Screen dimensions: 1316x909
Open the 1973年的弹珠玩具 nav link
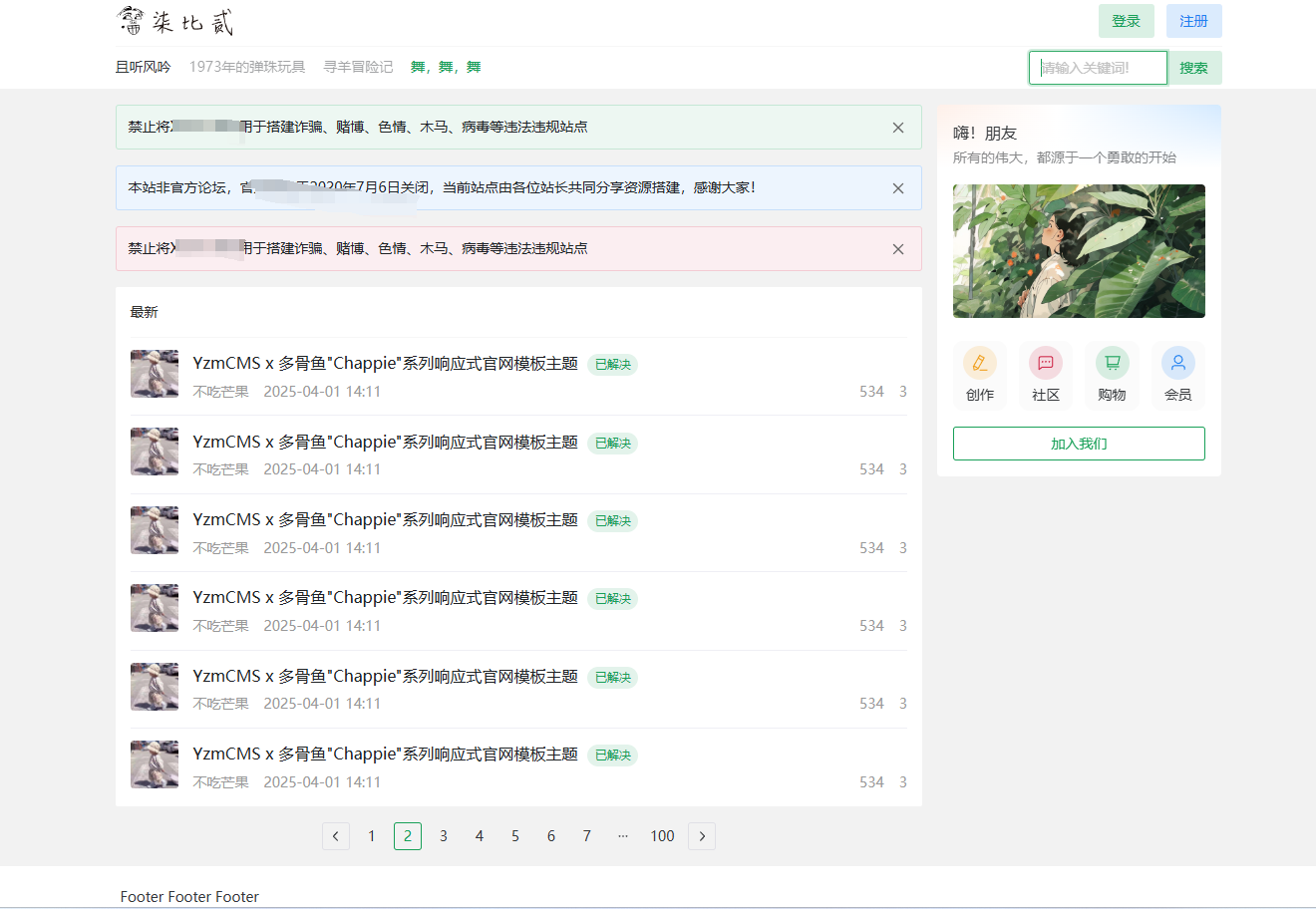[247, 67]
